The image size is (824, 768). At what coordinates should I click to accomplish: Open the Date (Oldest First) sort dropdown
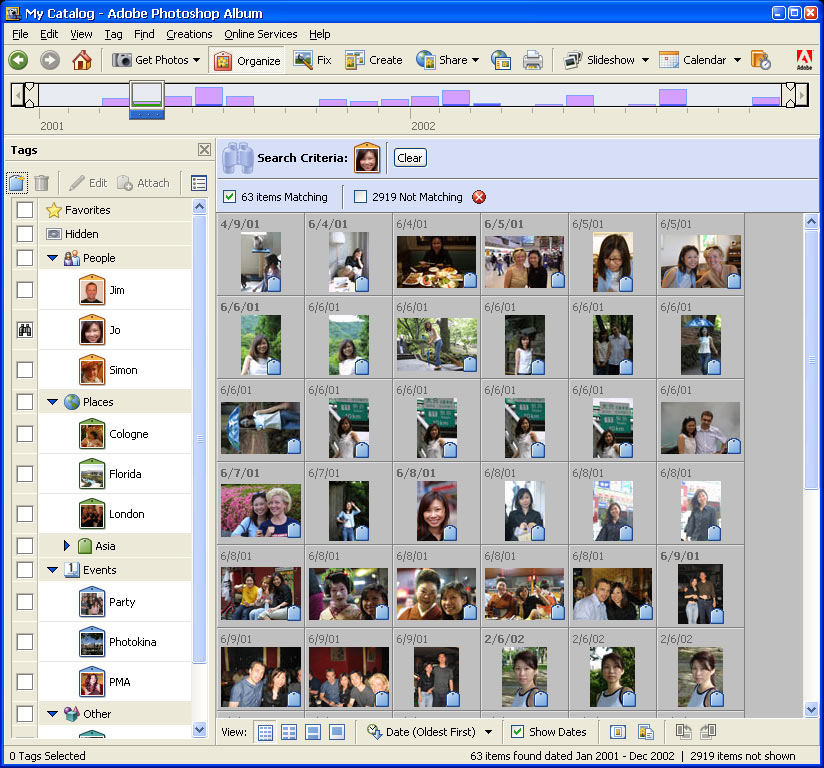point(430,732)
